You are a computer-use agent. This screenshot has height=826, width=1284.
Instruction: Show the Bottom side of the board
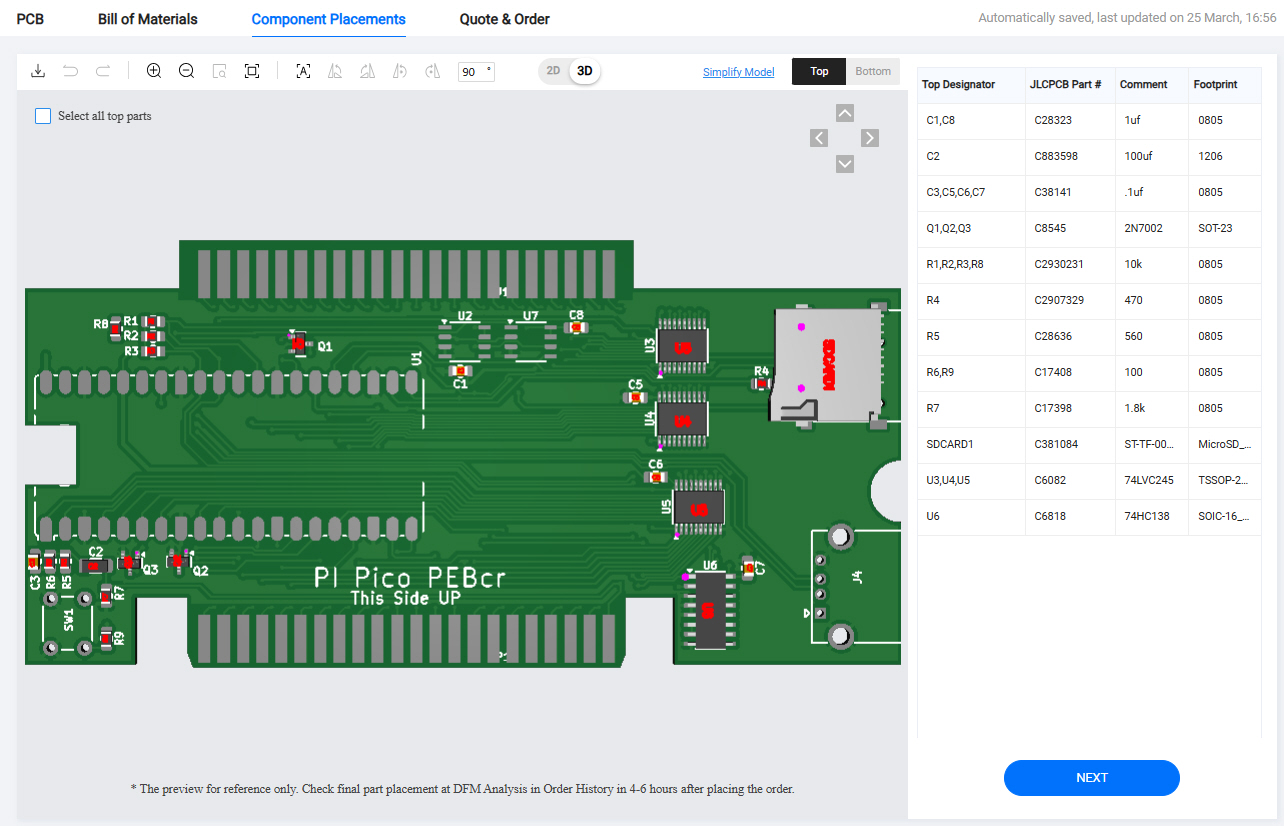tap(873, 71)
